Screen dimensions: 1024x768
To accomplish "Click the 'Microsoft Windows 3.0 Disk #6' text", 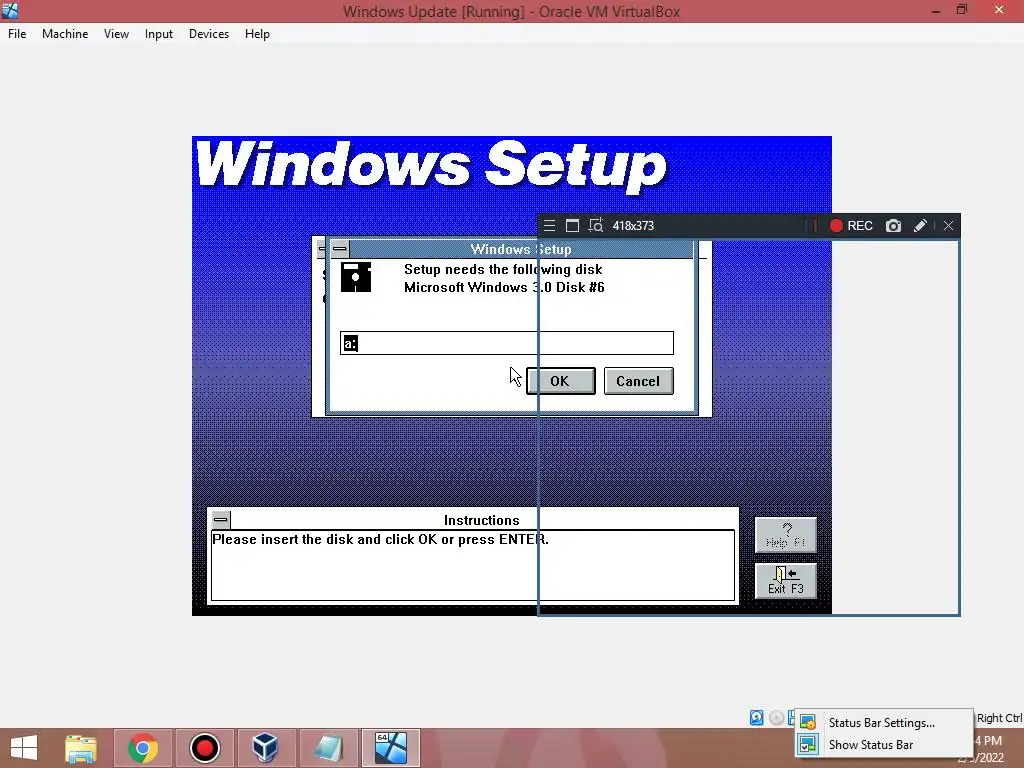I will [504, 287].
